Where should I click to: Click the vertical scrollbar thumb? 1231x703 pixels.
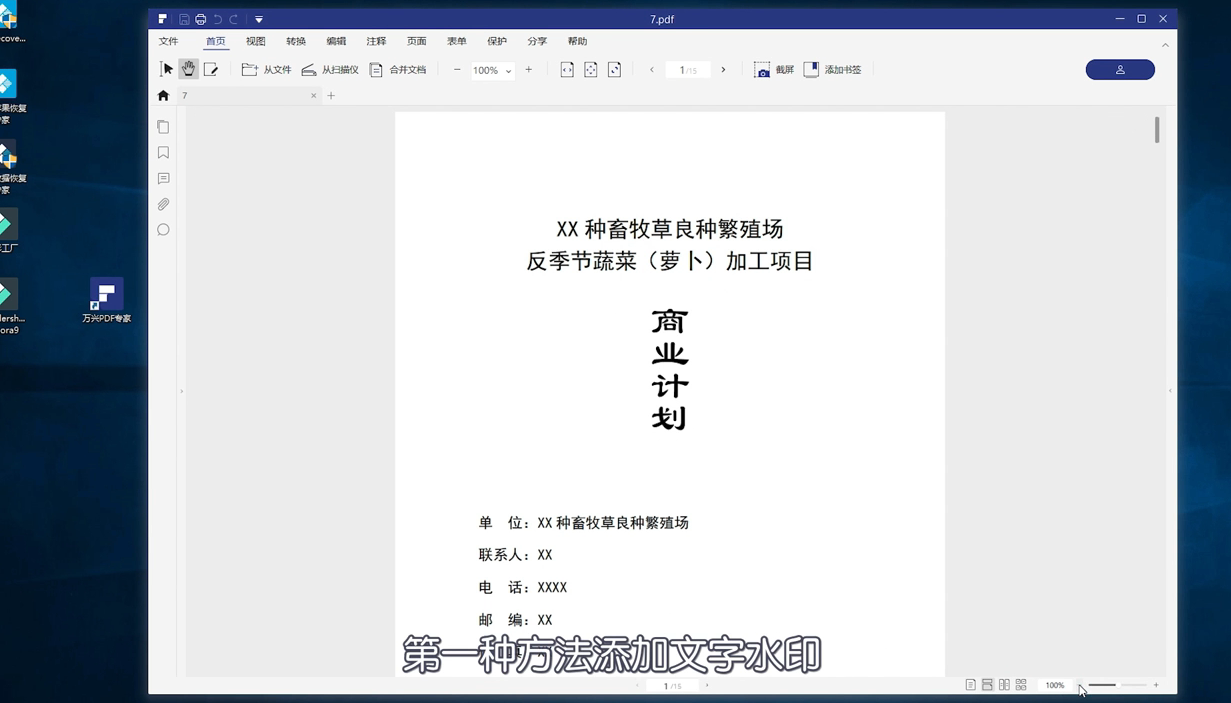pyautogui.click(x=1157, y=130)
